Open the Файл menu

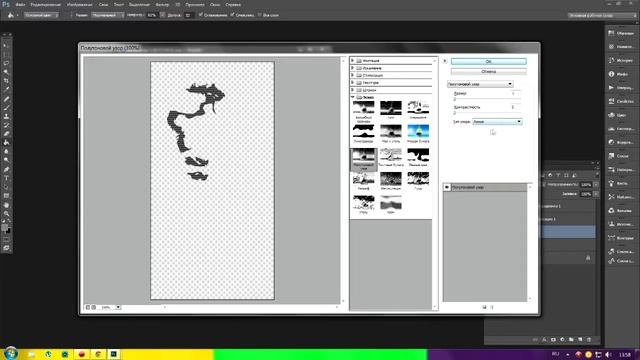click(20, 4)
